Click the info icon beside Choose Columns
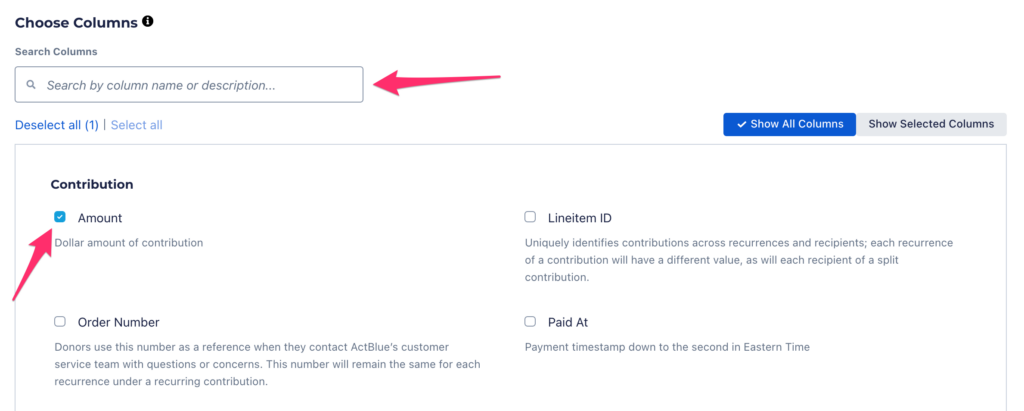The height and width of the screenshot is (411, 1024). 148,21
